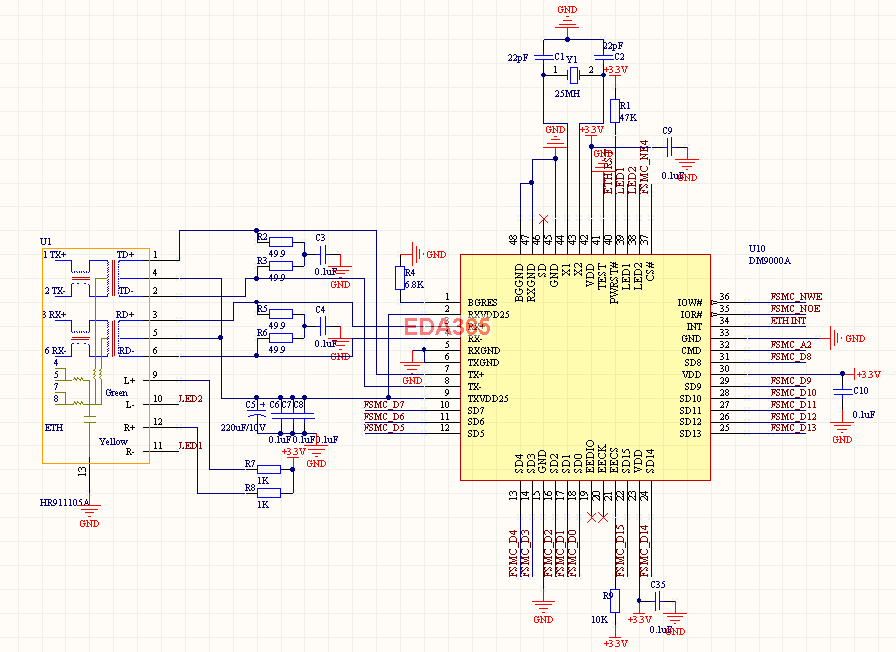The width and height of the screenshot is (896, 652).
Task: Select resistor R4 6.8K symbol
Action: click(400, 278)
